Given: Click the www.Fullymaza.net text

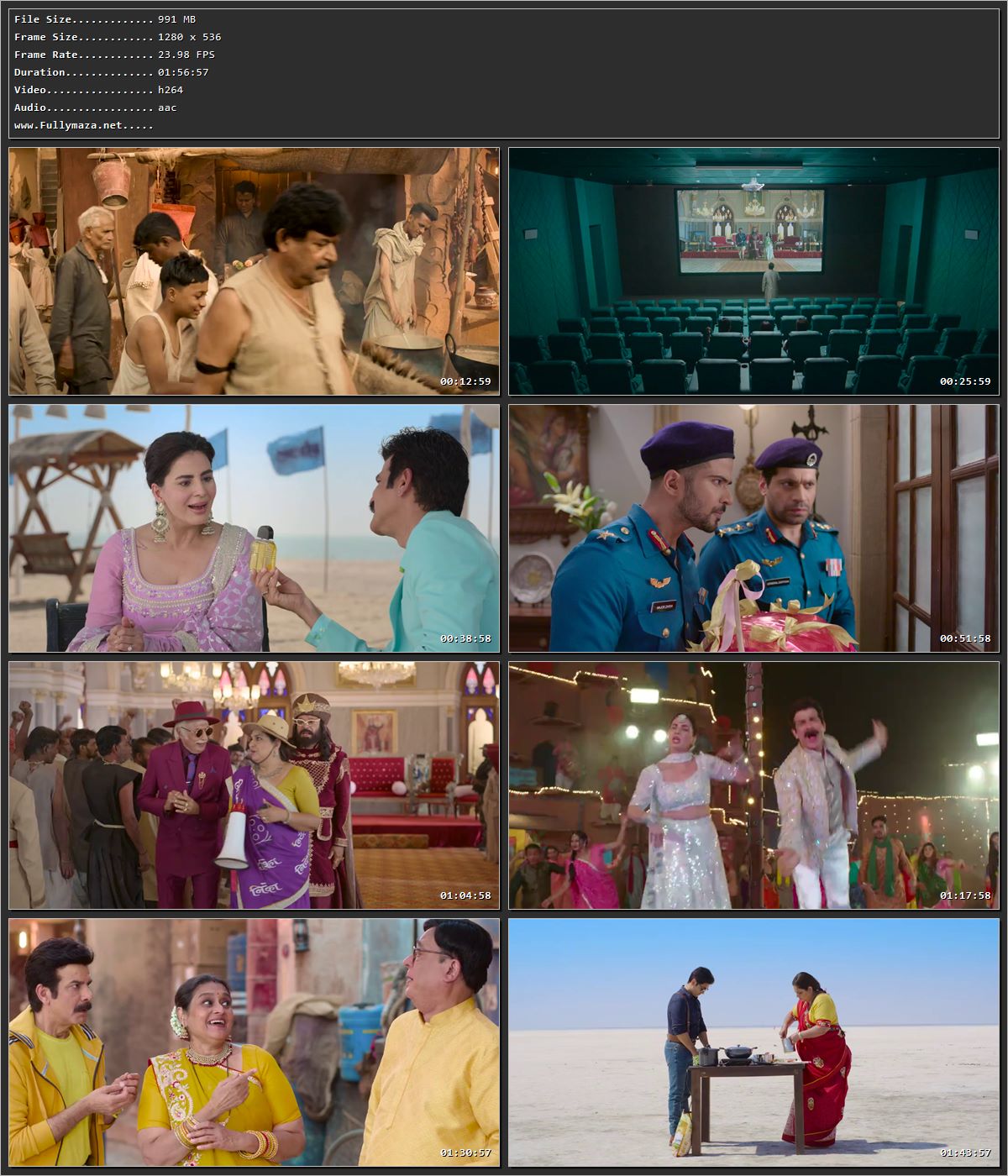Looking at the screenshot, I should pyautogui.click(x=68, y=125).
